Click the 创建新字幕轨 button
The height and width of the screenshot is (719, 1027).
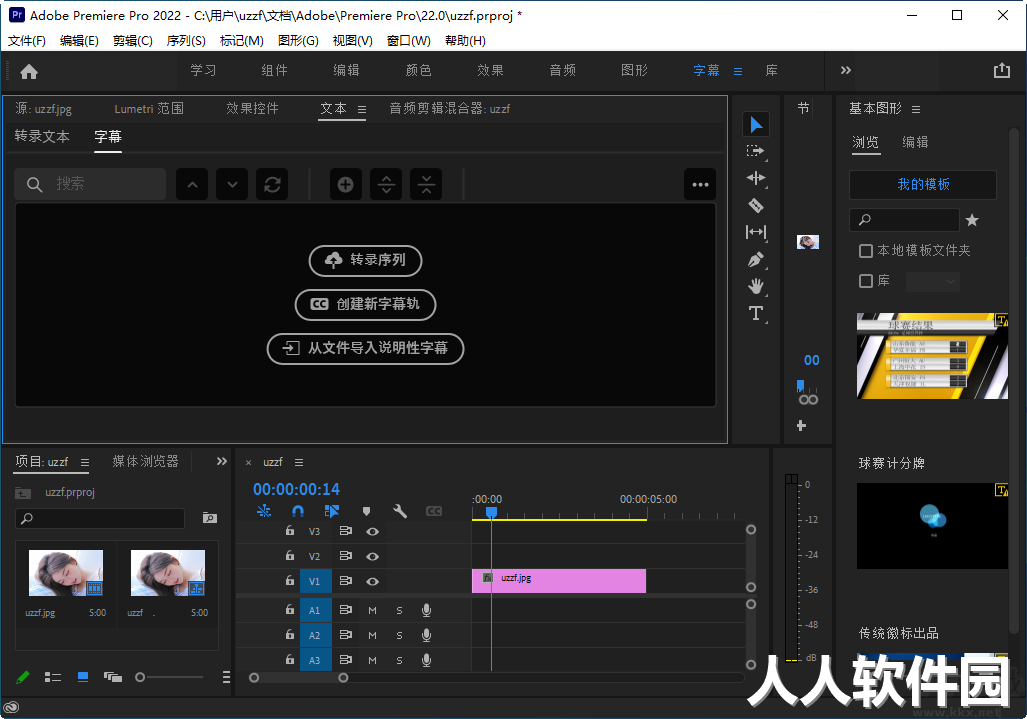pyautogui.click(x=365, y=304)
